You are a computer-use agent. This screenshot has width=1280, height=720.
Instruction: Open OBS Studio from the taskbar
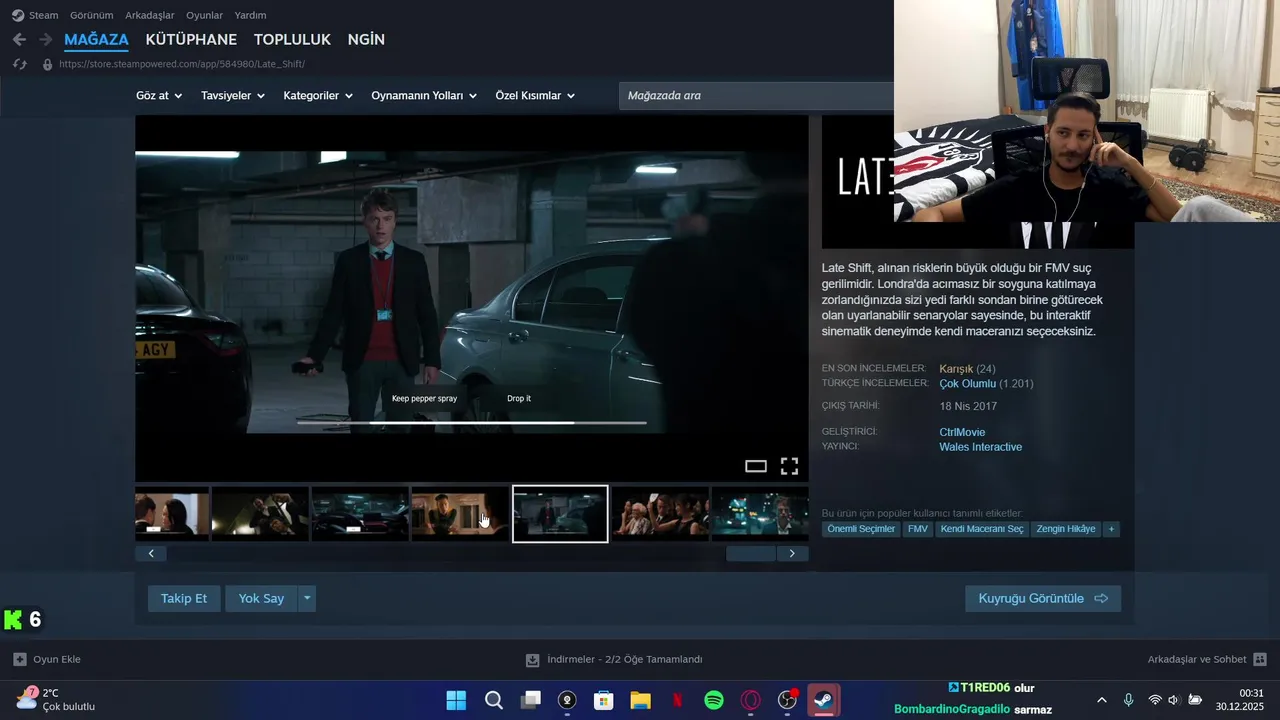click(788, 700)
